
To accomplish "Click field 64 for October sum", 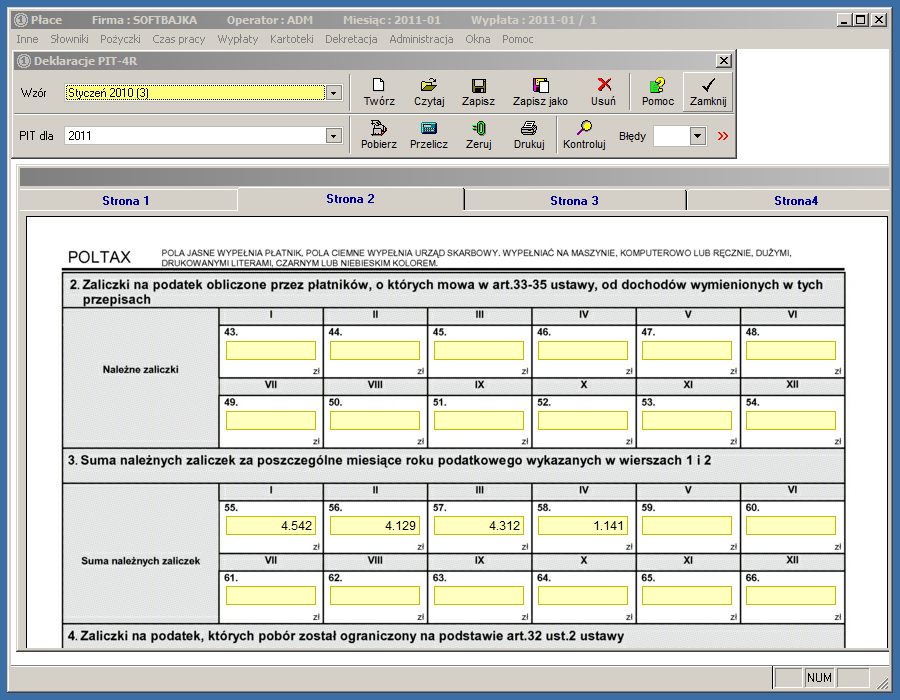I will tap(583, 596).
